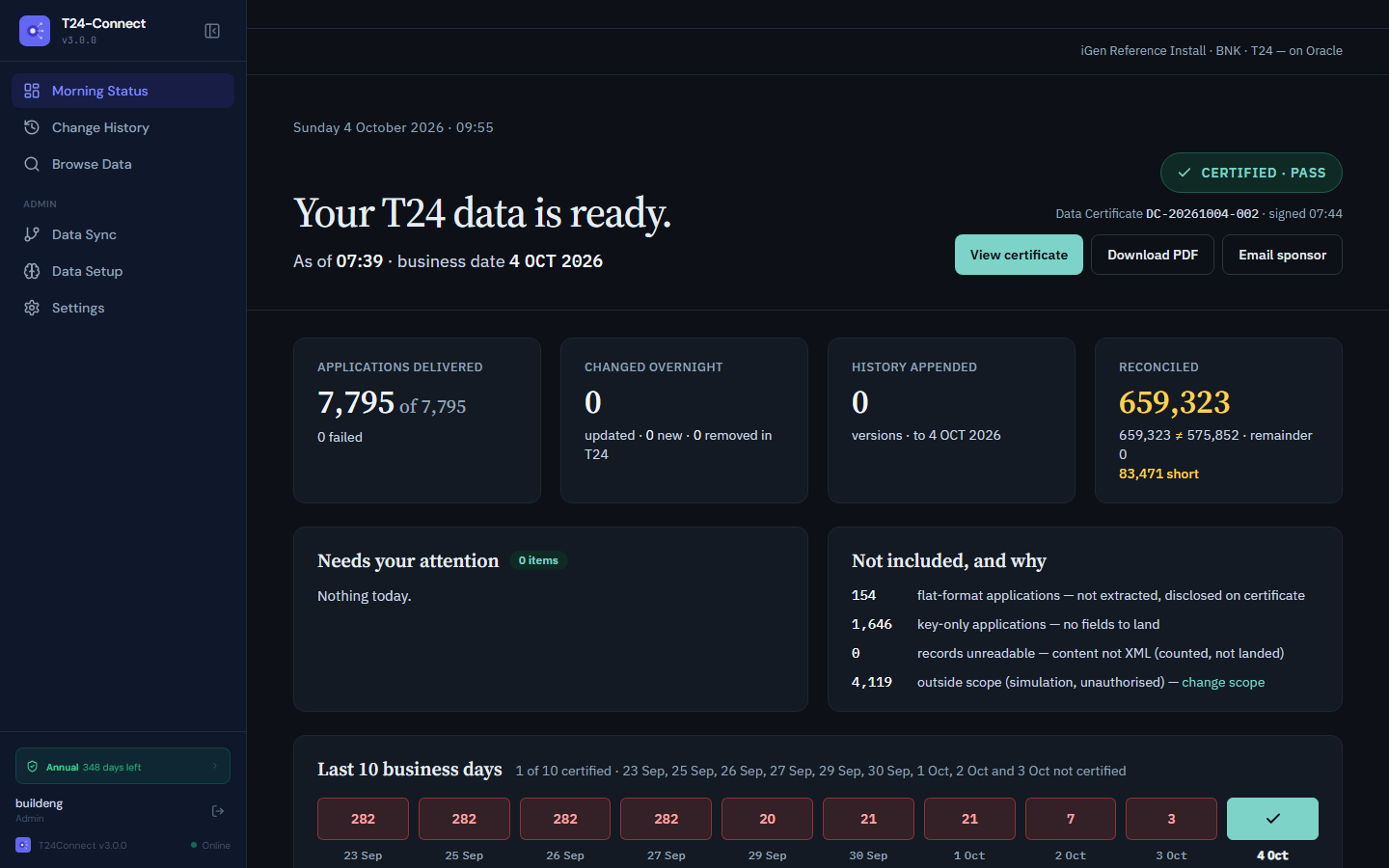Click the Sunday 4 October 2026 timestamp
Viewport: 1389px width, 868px height.
[394, 127]
